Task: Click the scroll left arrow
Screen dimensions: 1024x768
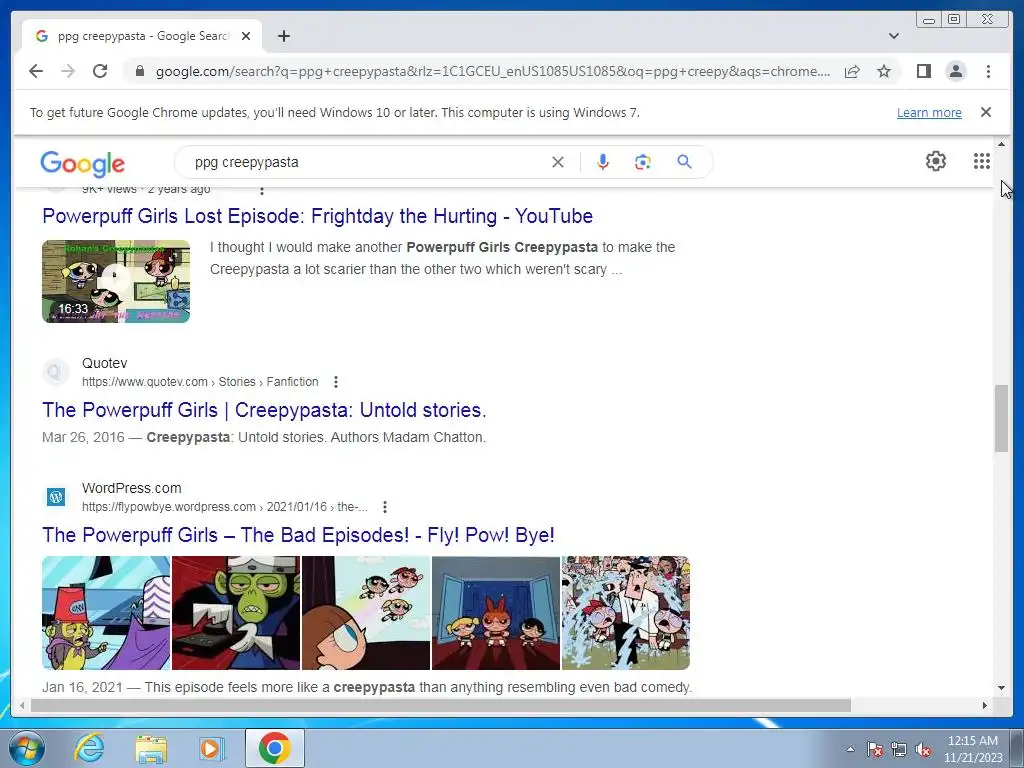Action: [x=22, y=705]
